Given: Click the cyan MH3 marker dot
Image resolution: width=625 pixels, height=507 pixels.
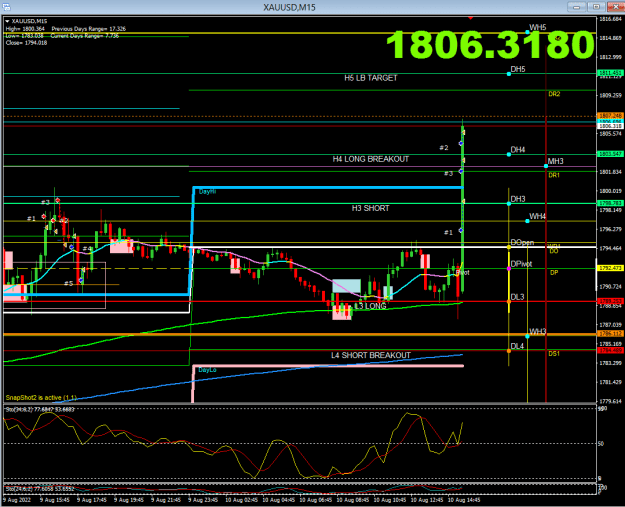Looking at the screenshot, I should (546, 166).
